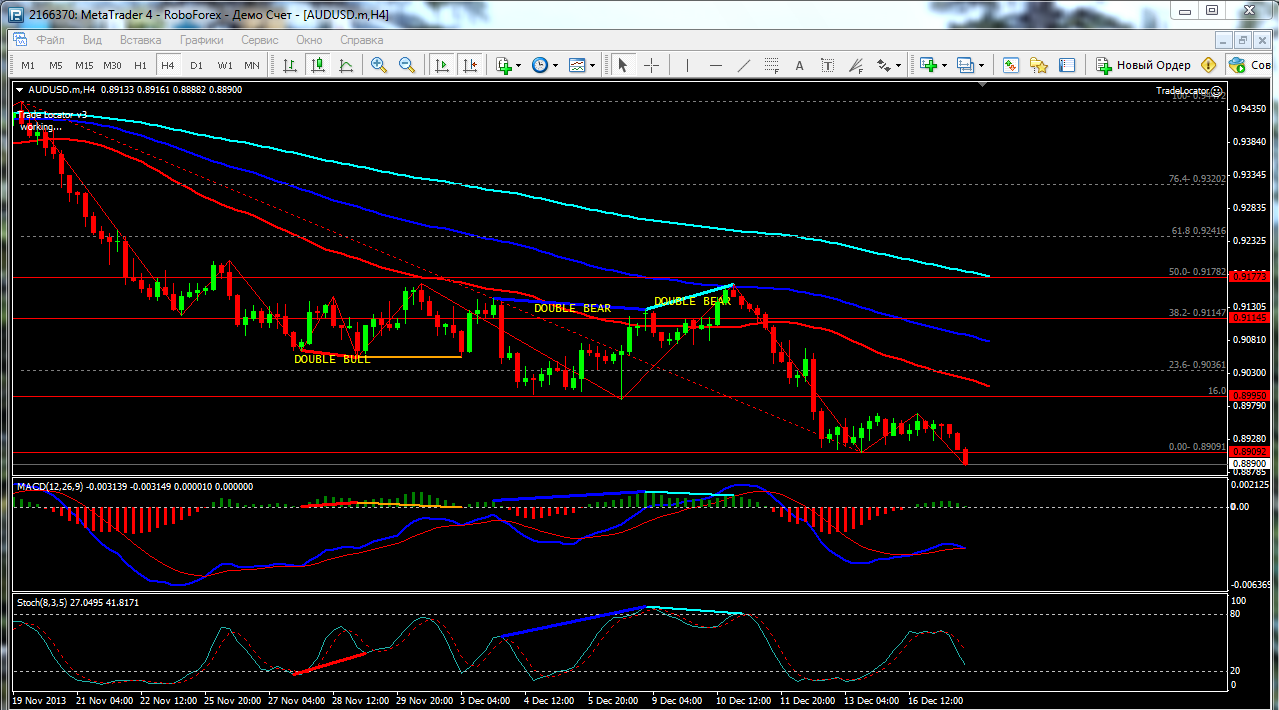Click the Новый Ордер button
This screenshot has height=710, width=1279.
1143,65
